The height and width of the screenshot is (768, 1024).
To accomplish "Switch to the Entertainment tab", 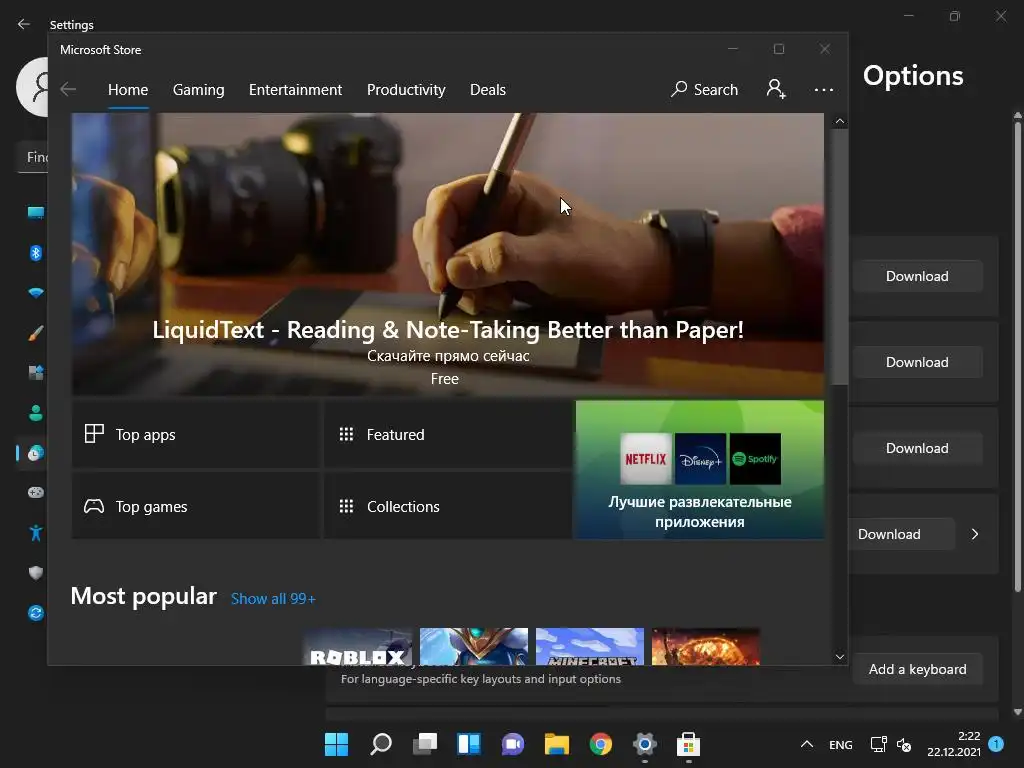I will [295, 89].
